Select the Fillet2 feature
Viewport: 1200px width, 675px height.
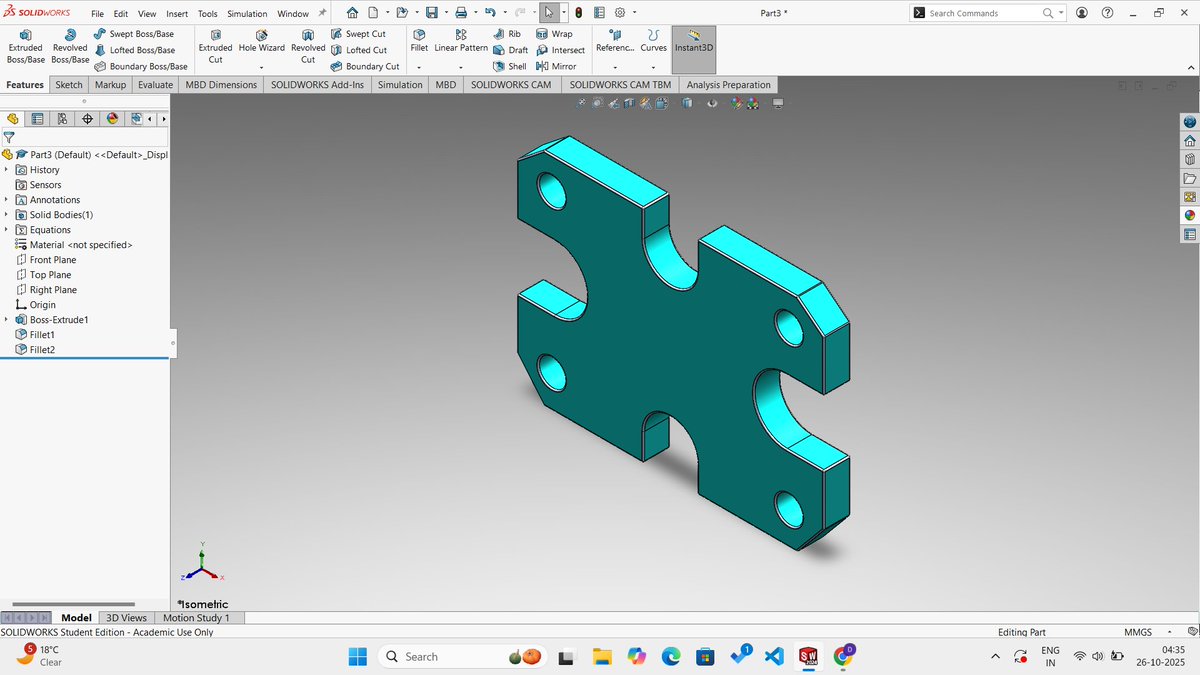pos(36,350)
